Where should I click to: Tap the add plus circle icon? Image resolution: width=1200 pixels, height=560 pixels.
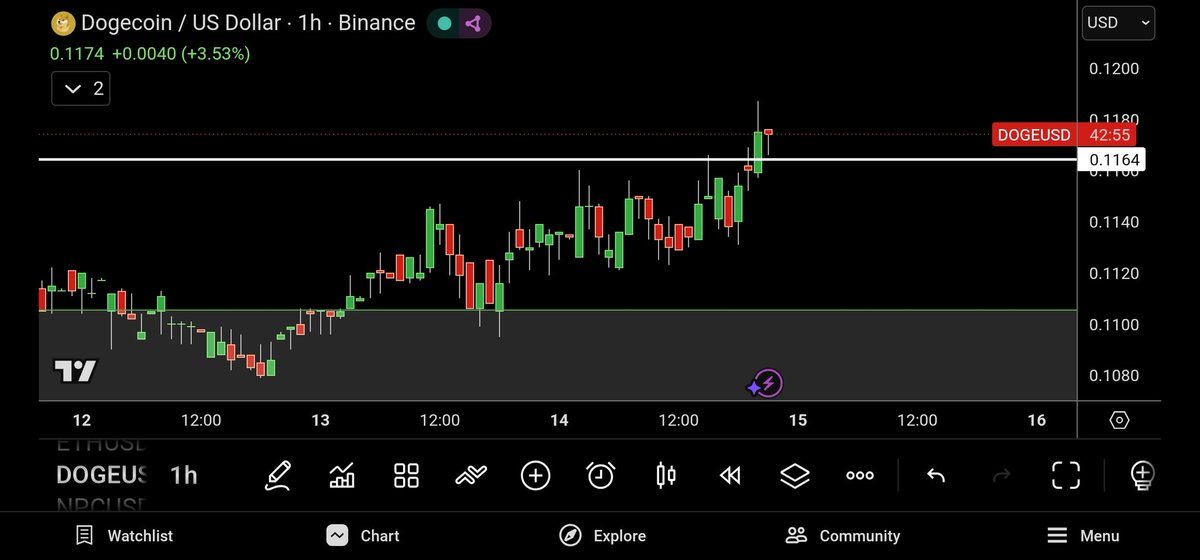coord(535,475)
